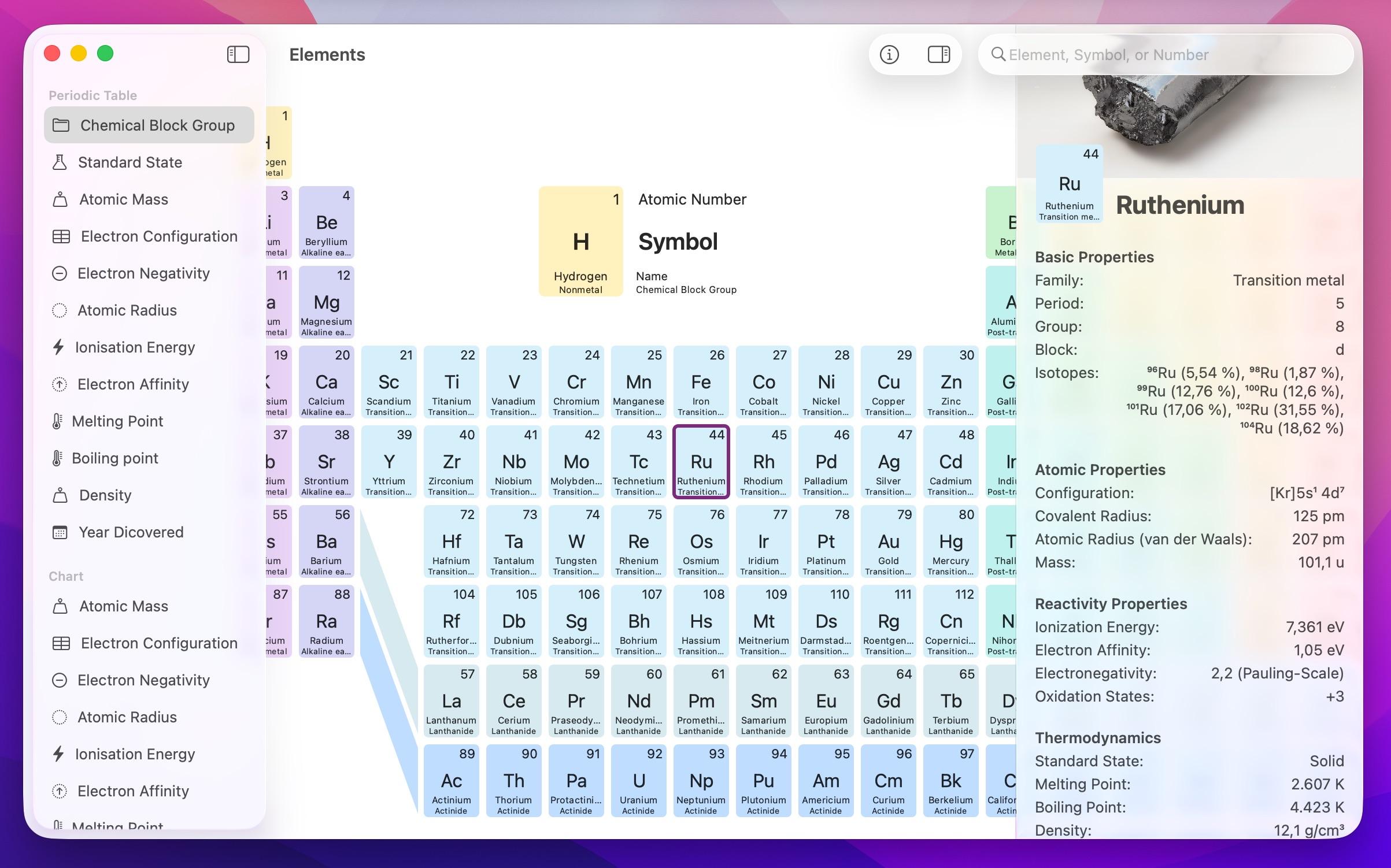The image size is (1391, 868).
Task: Click the Technetium element tile
Action: (639, 461)
